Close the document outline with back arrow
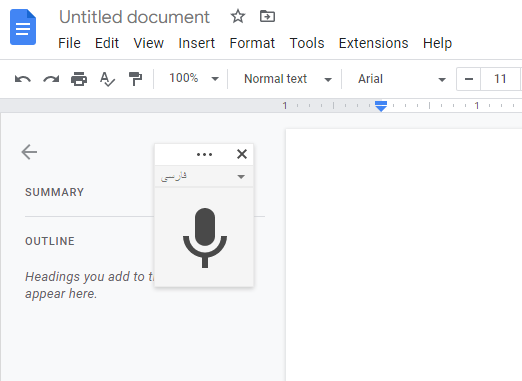The width and height of the screenshot is (522, 381). pos(29,152)
